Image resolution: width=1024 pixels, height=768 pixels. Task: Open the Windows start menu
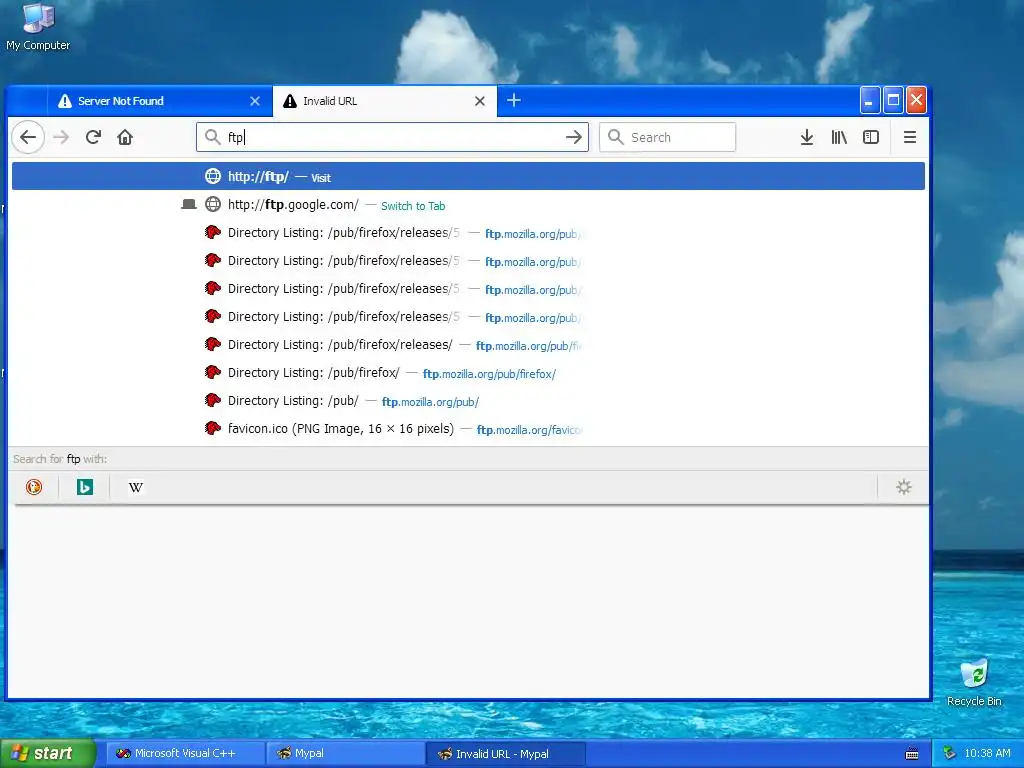[x=48, y=753]
